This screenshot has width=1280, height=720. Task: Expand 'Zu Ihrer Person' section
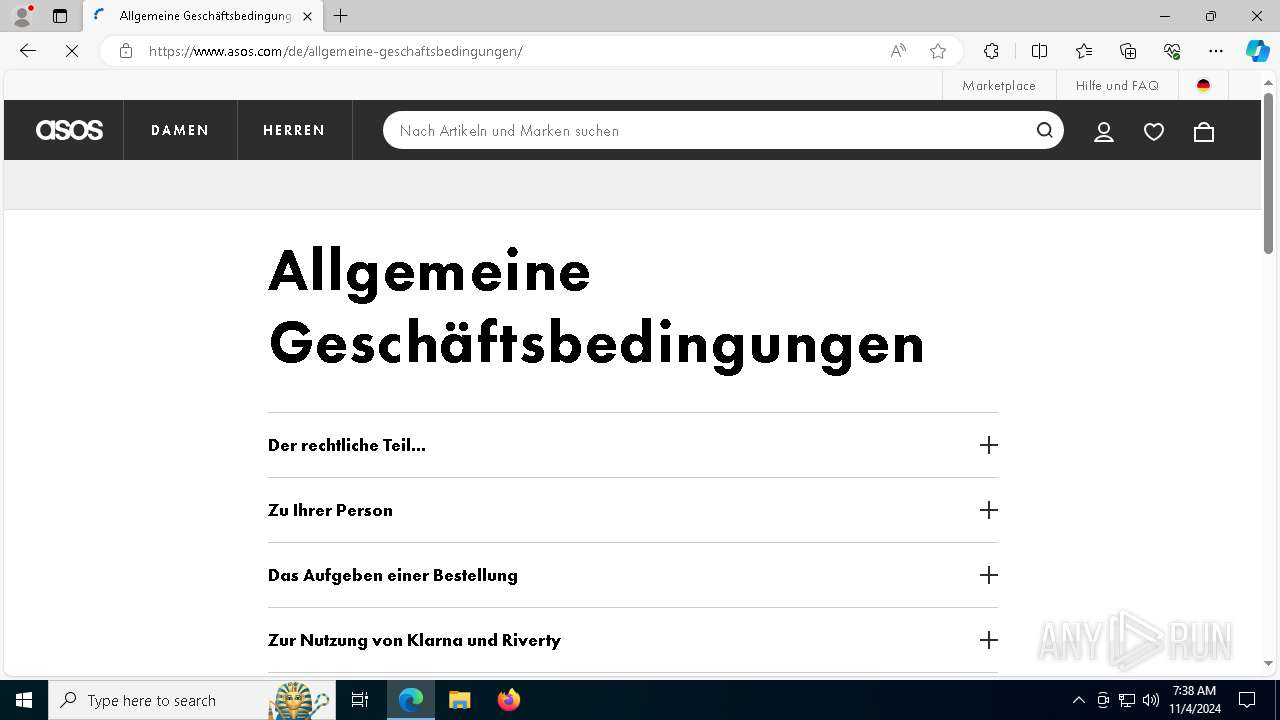pos(633,510)
